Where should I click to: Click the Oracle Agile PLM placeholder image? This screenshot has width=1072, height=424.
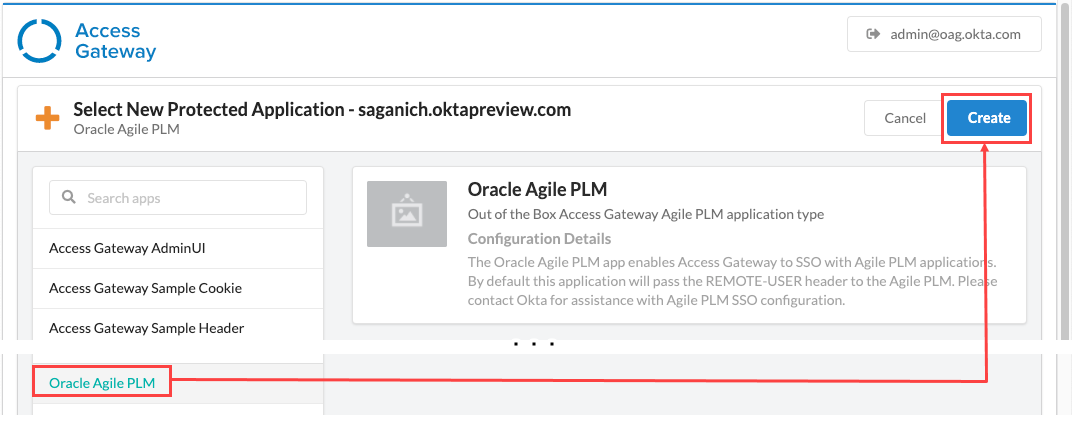(x=407, y=214)
